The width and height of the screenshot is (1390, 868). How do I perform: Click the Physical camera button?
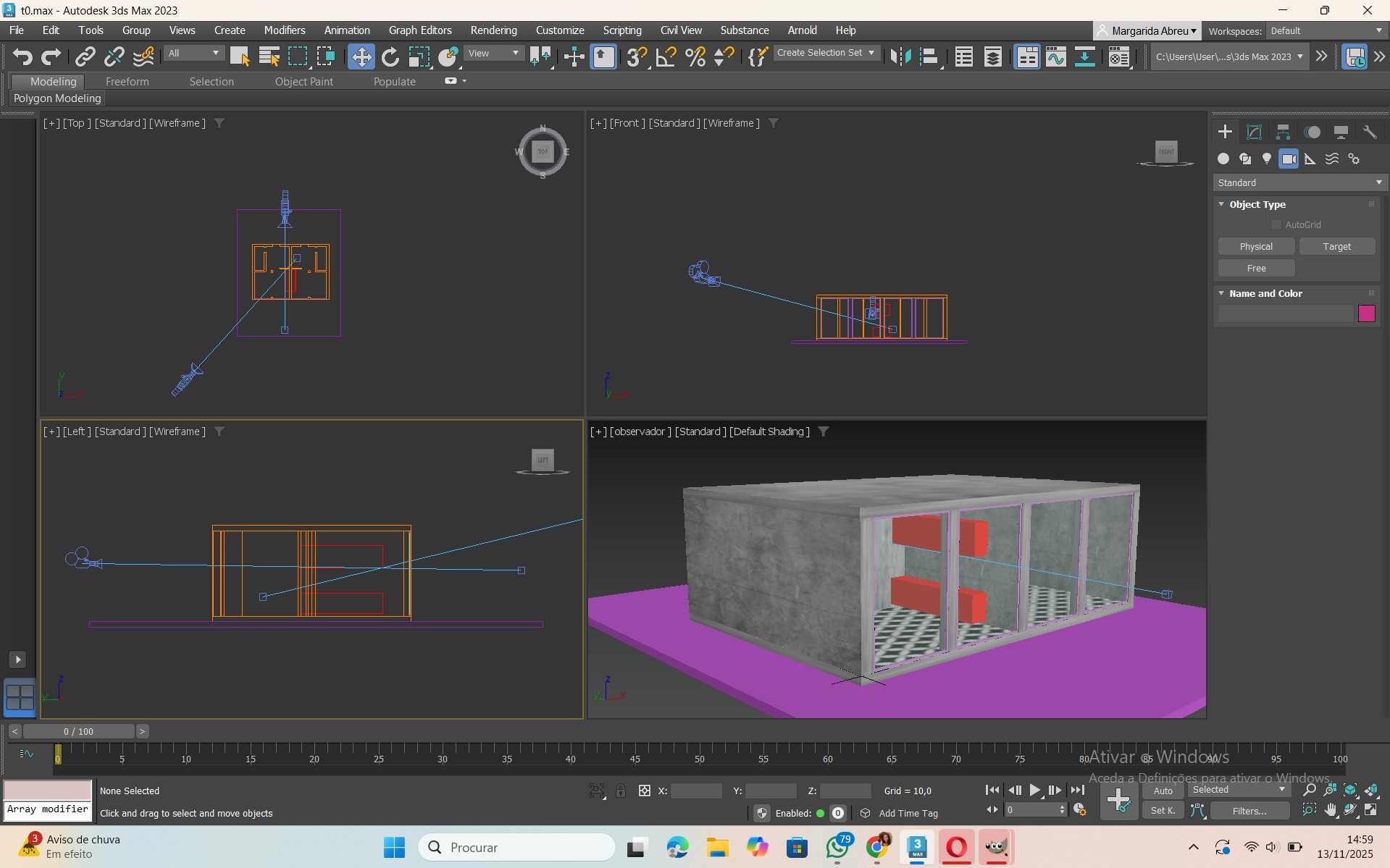coord(1256,247)
